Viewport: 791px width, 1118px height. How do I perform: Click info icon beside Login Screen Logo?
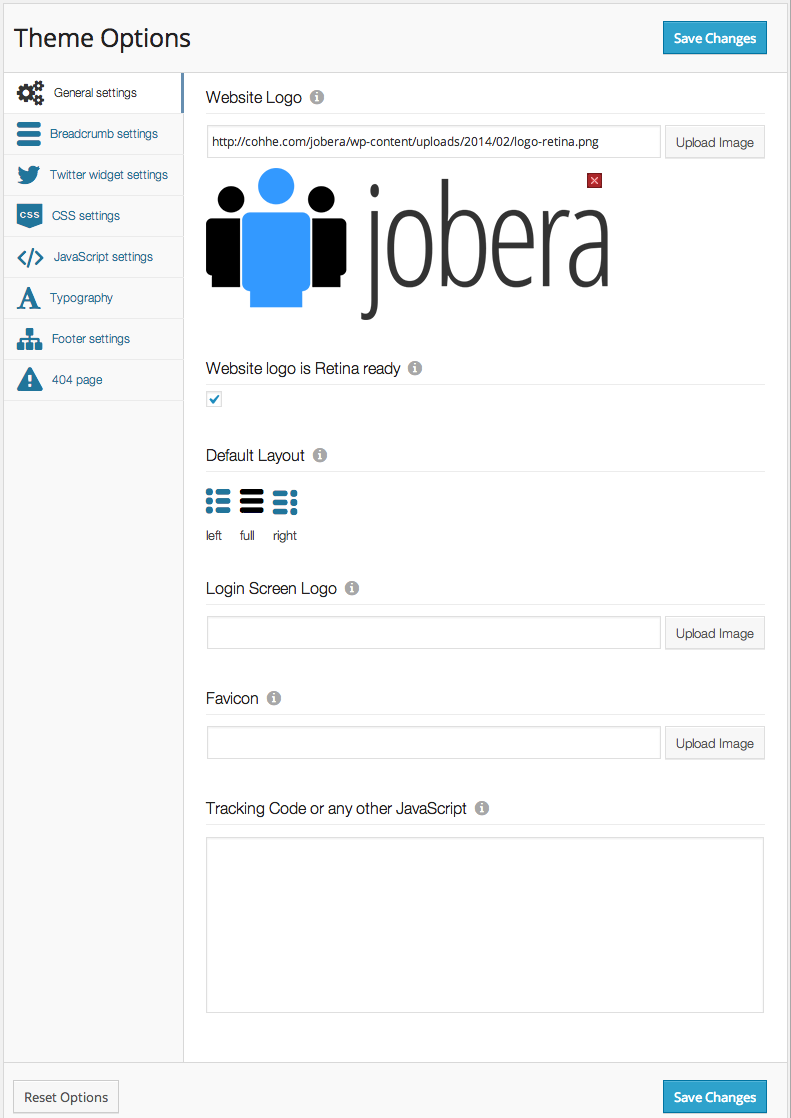[351, 588]
